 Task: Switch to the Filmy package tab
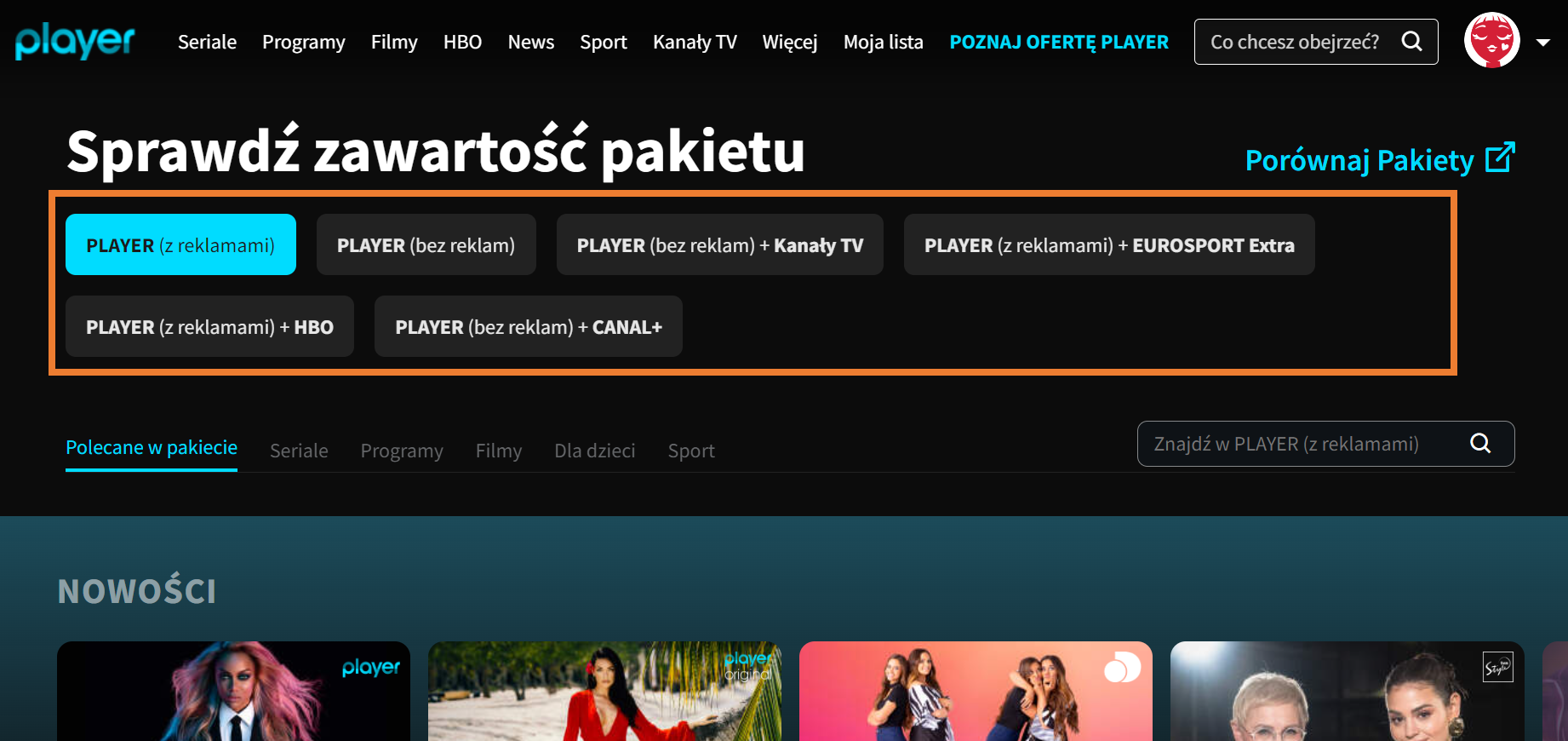(499, 451)
